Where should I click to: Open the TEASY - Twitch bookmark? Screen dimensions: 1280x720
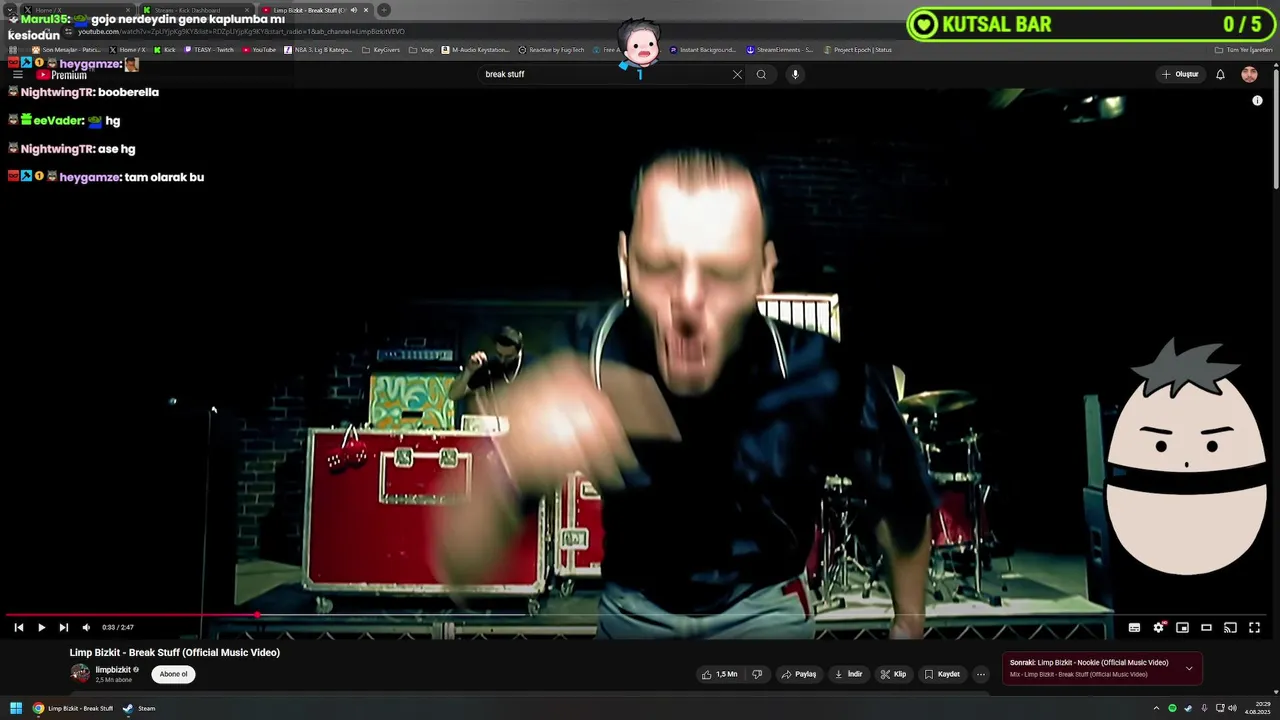pos(209,49)
